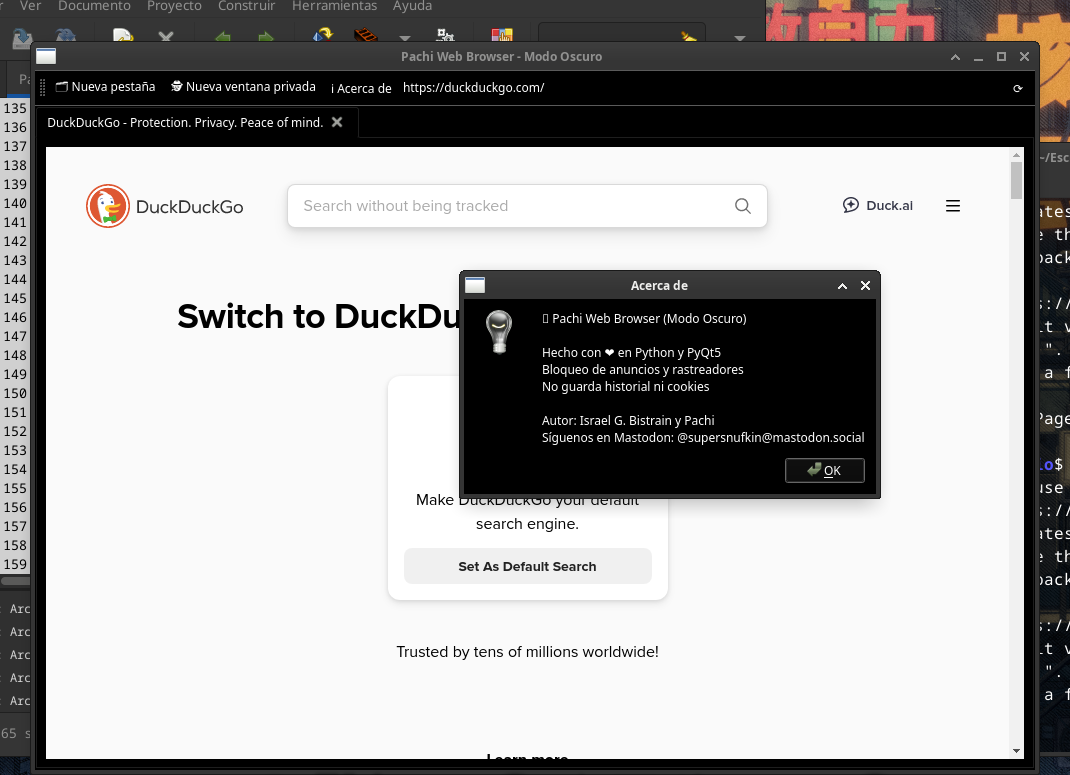Close the DuckDuckGo tab
The height and width of the screenshot is (775, 1070).
pyautogui.click(x=337, y=122)
